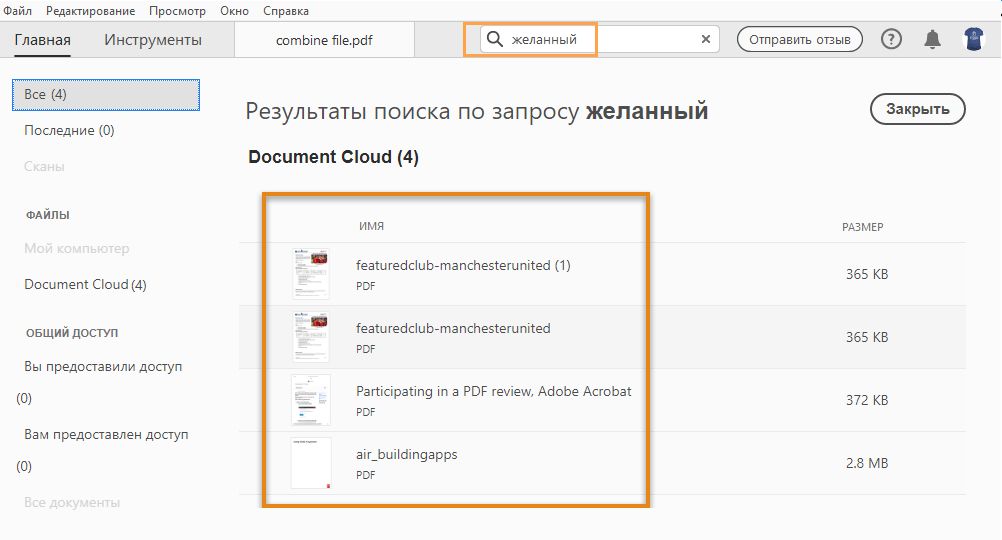Click into the search field with желанный

[x=599, y=40]
